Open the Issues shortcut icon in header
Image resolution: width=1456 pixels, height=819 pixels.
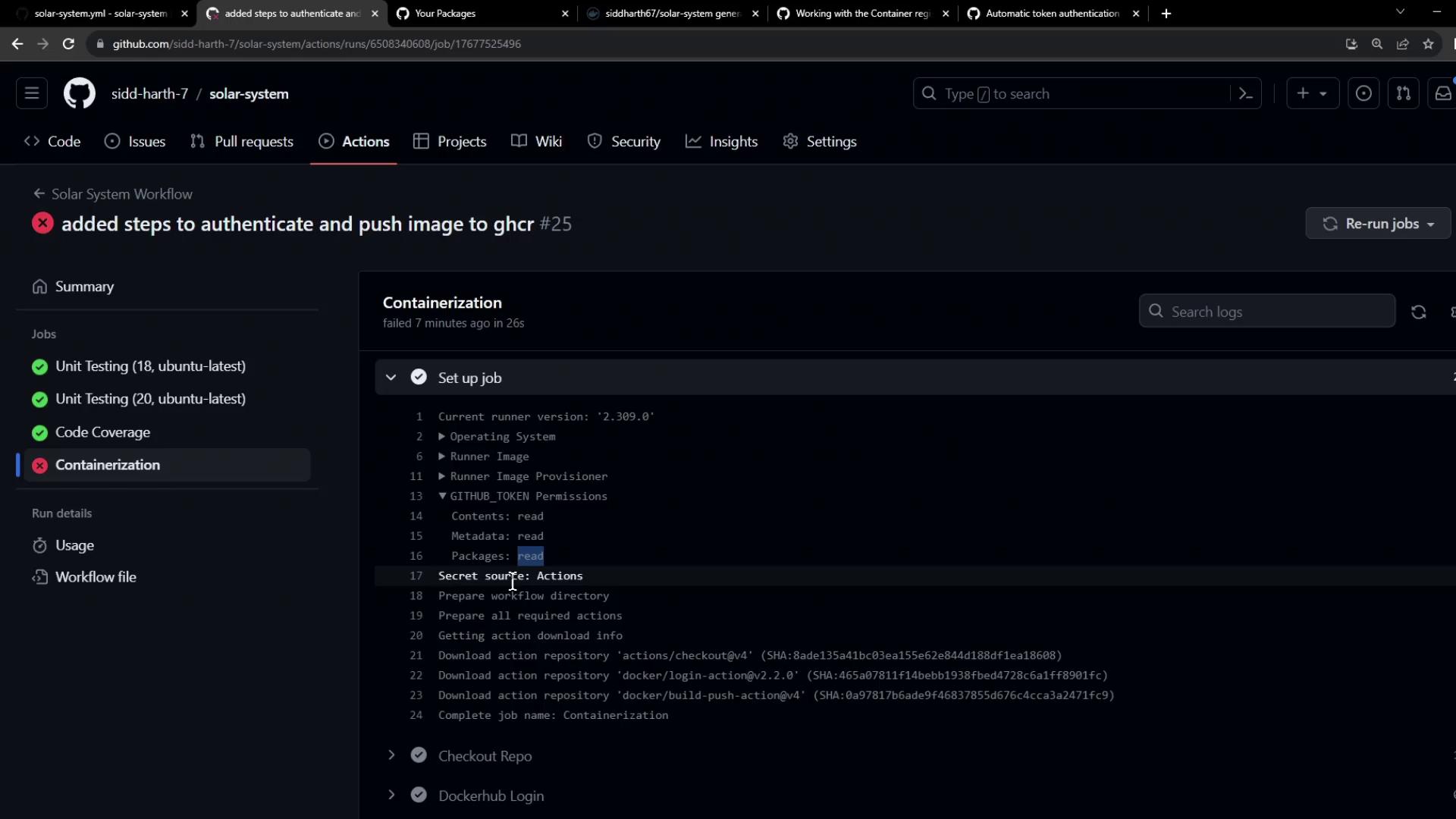point(1363,93)
